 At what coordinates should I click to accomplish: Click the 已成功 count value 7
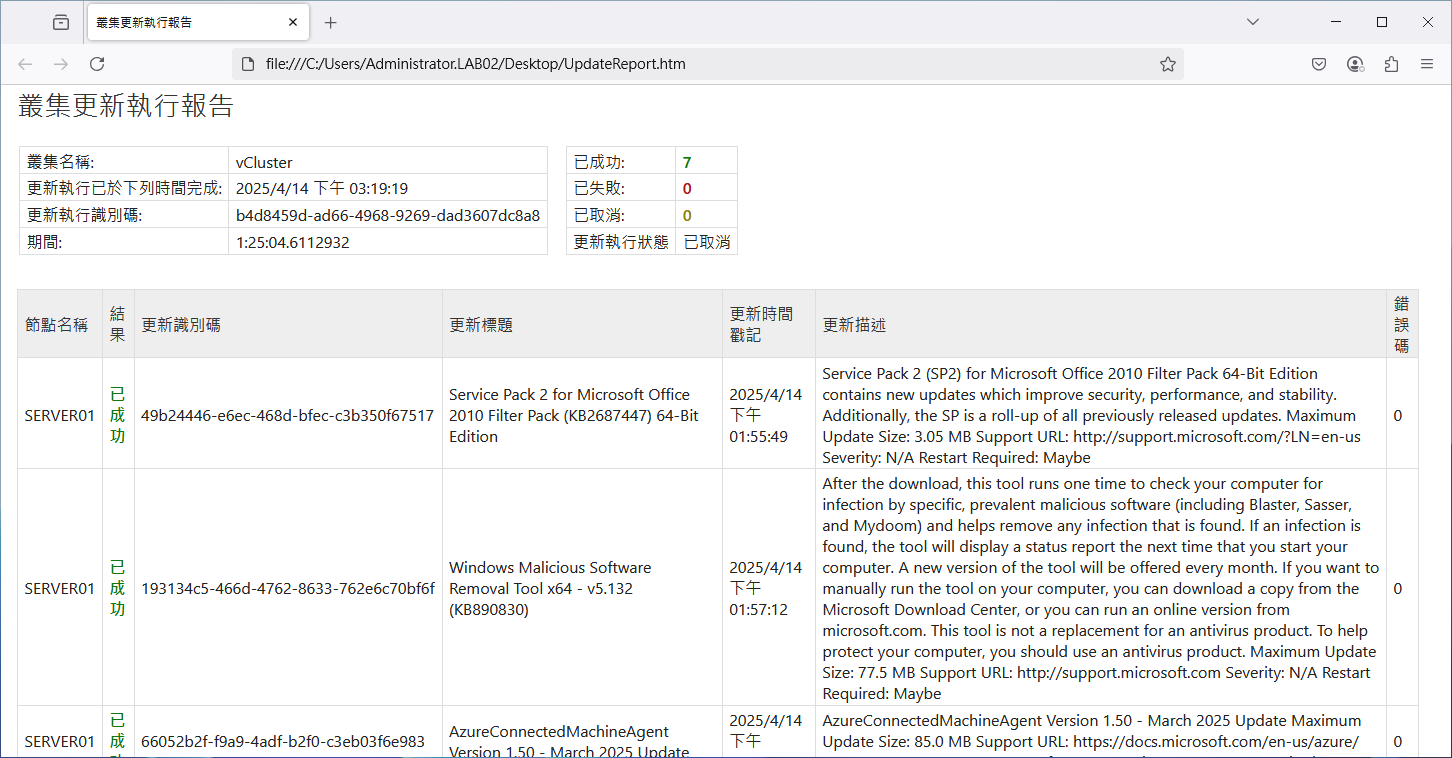tap(687, 162)
